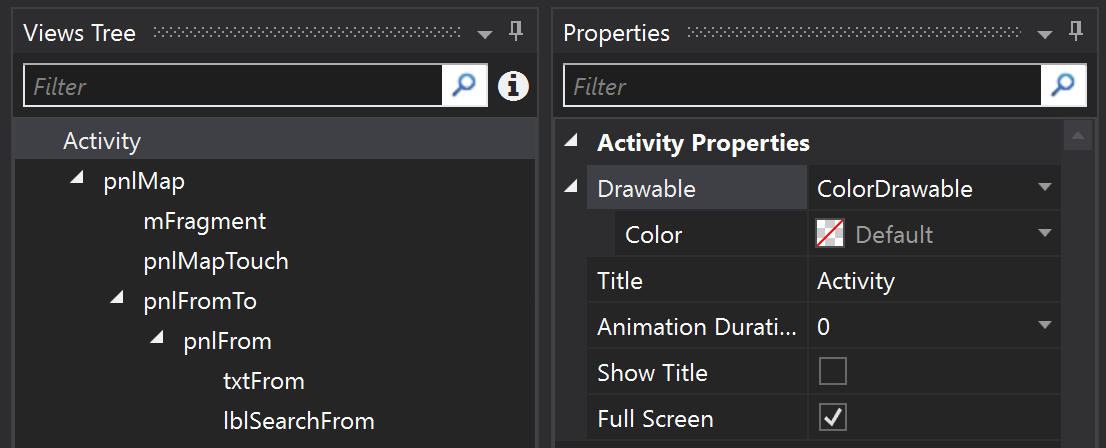
Task: Collapse the pnlFromTo tree node
Action: [x=117, y=298]
